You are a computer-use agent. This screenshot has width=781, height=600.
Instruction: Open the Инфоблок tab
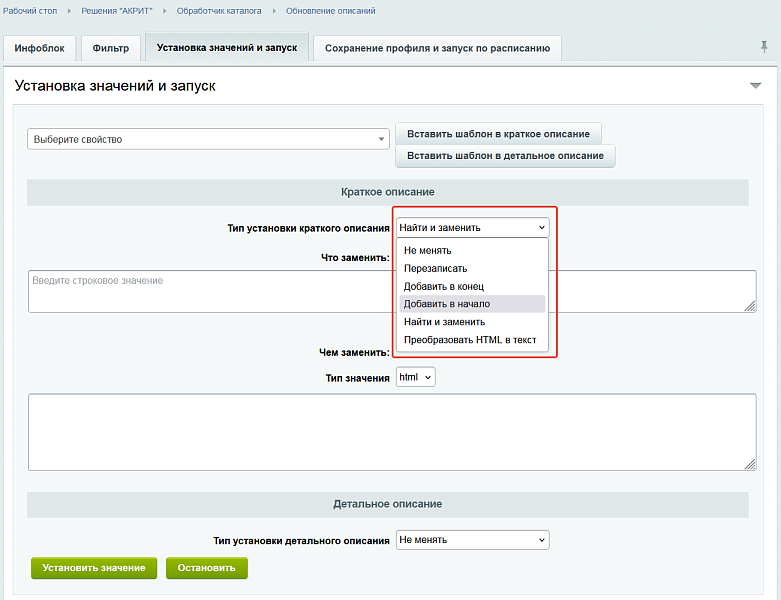pos(39,48)
